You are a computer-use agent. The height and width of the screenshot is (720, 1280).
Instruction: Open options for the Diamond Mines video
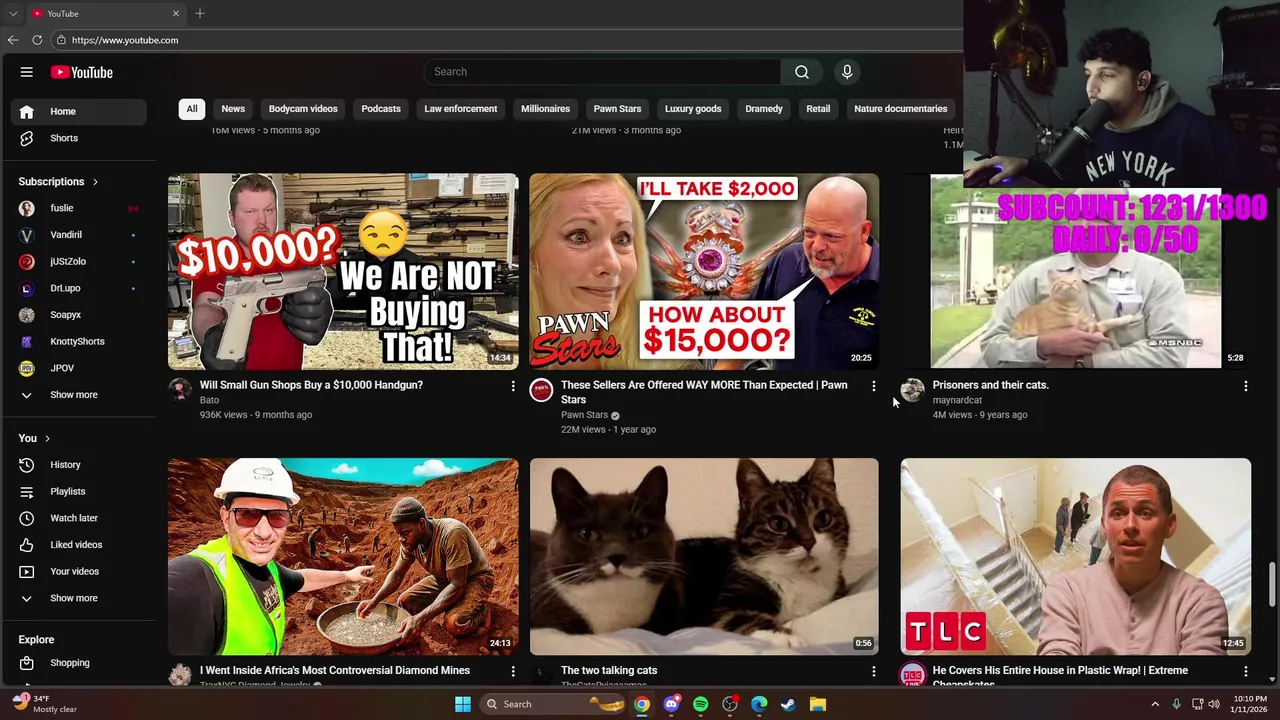click(x=513, y=671)
